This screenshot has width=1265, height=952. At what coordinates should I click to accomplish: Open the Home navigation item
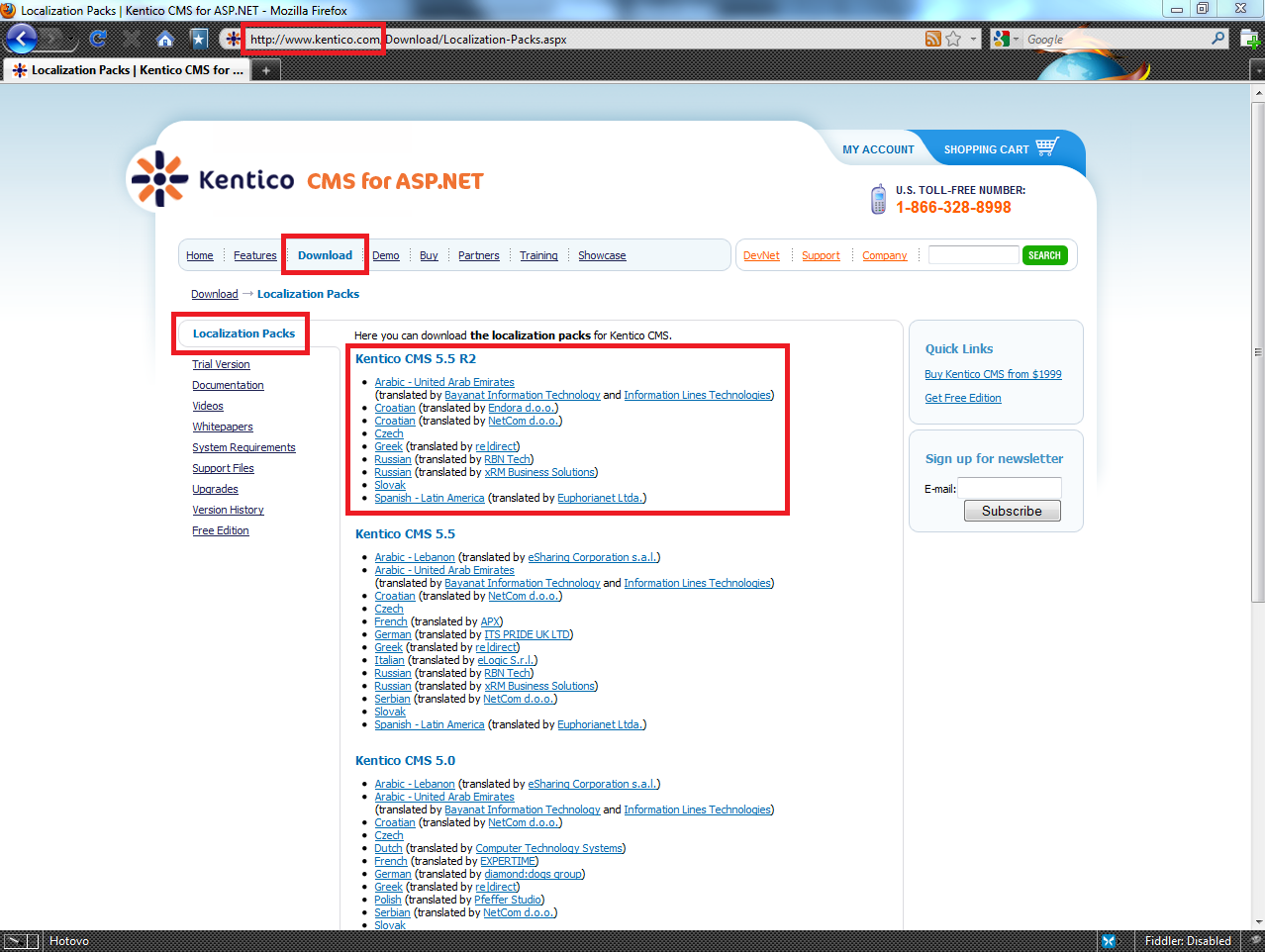point(200,255)
